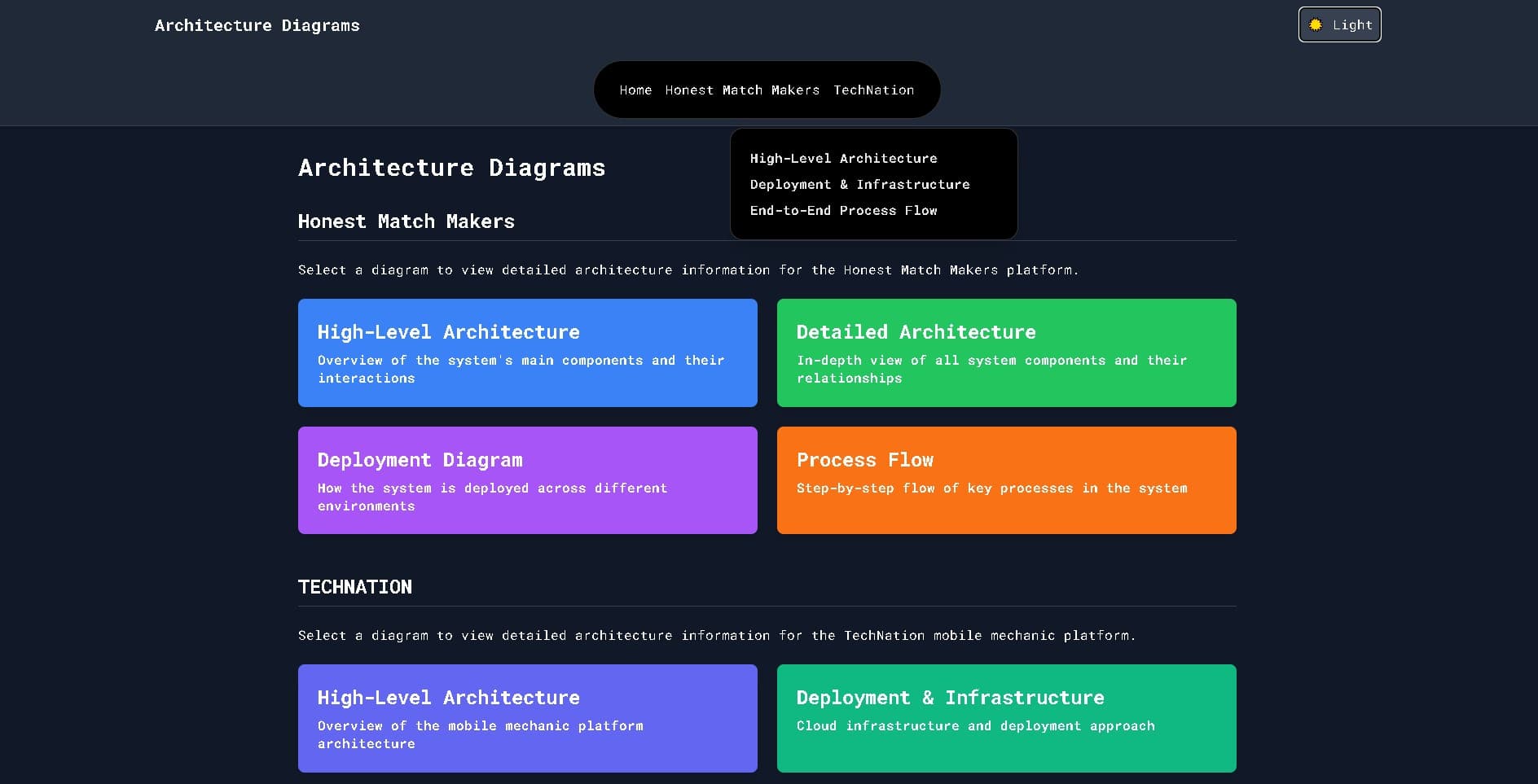Click the Architecture Diagrams site title

257,25
